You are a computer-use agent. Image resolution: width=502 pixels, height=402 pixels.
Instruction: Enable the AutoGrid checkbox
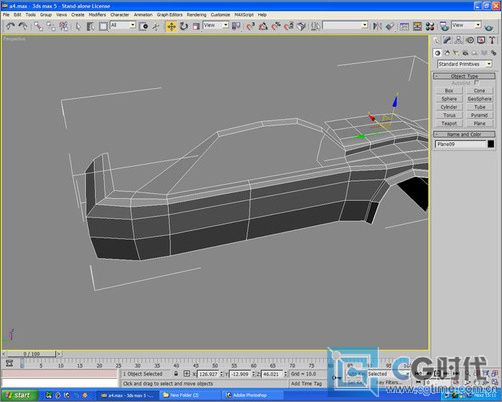click(476, 82)
